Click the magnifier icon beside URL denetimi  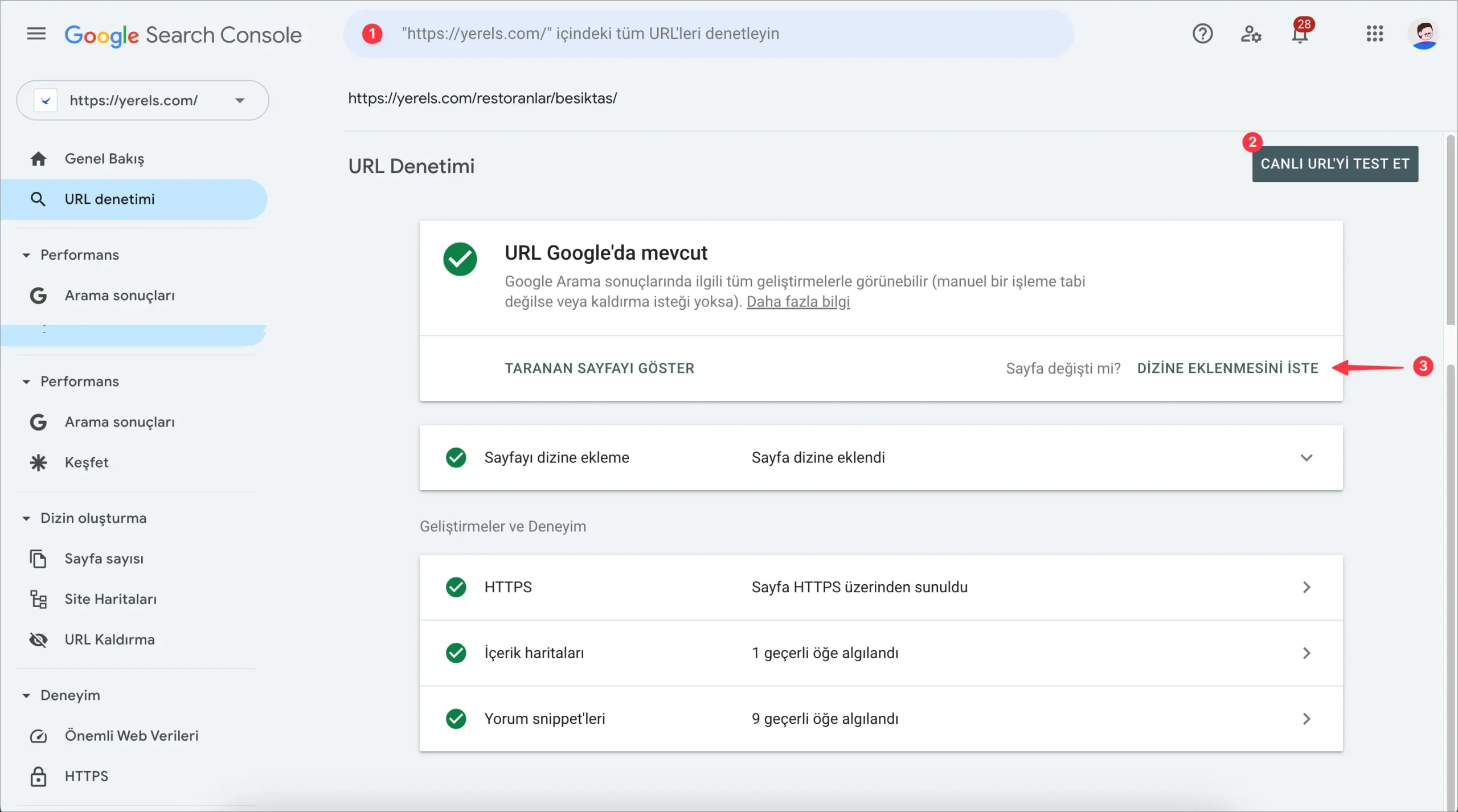click(38, 199)
